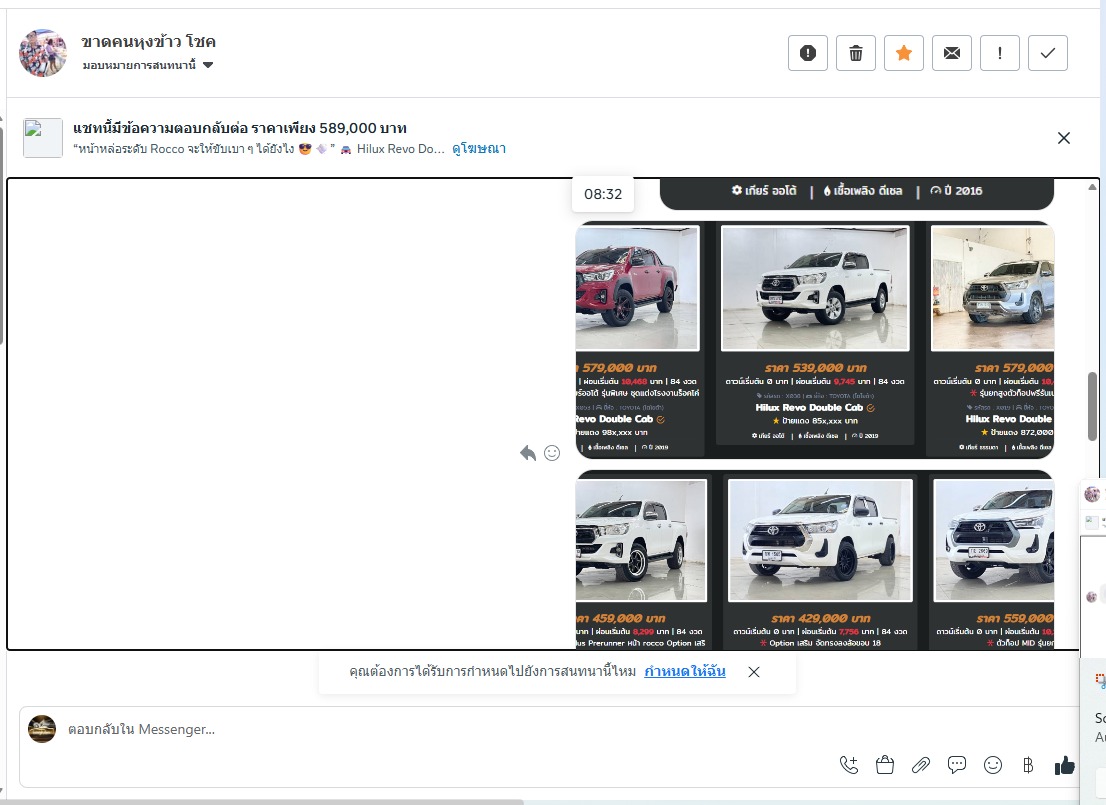Close the assignment prompt bar
Viewport: 1106px width, 805px height.
[754, 672]
